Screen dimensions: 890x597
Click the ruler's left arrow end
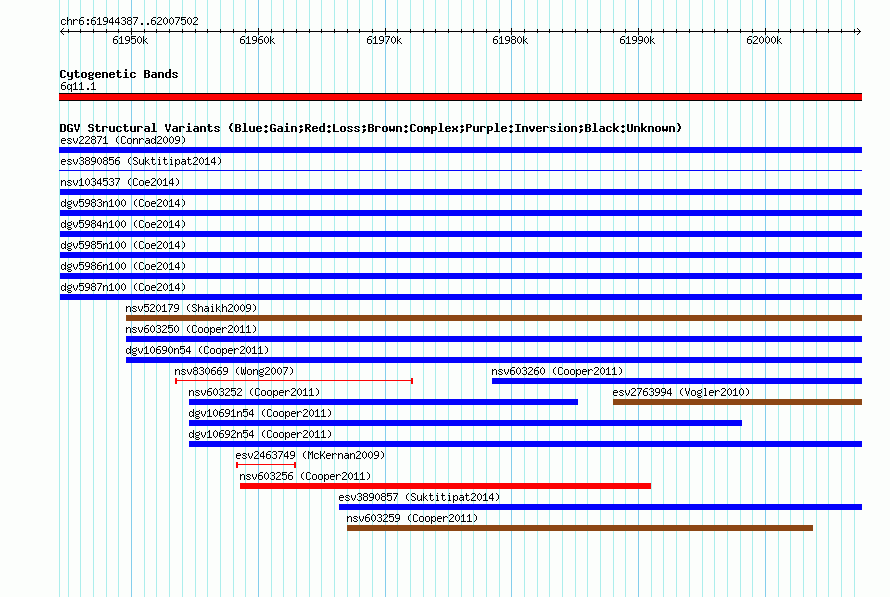pos(62,32)
